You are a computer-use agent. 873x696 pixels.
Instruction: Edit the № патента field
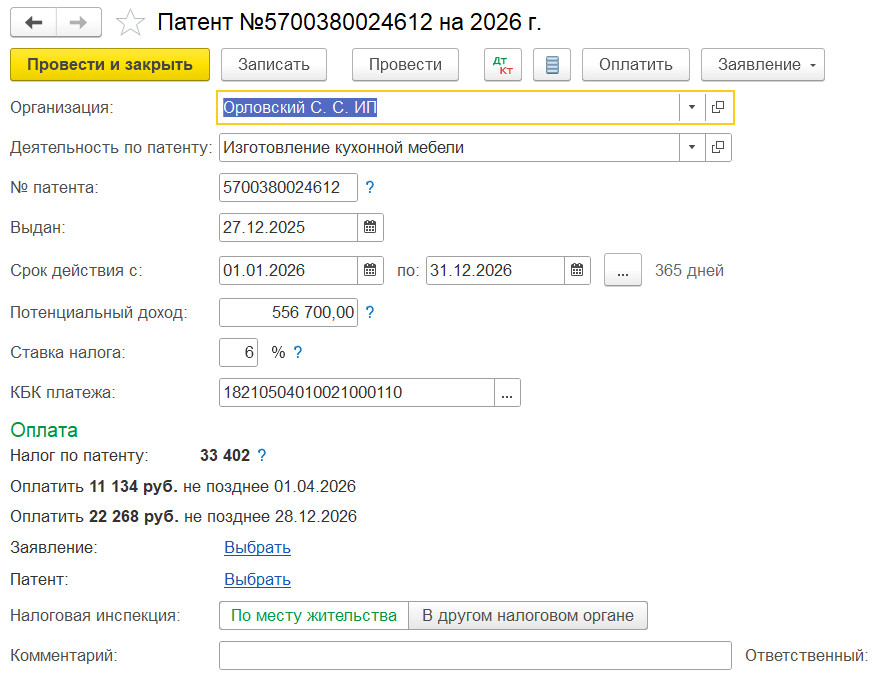(288, 187)
